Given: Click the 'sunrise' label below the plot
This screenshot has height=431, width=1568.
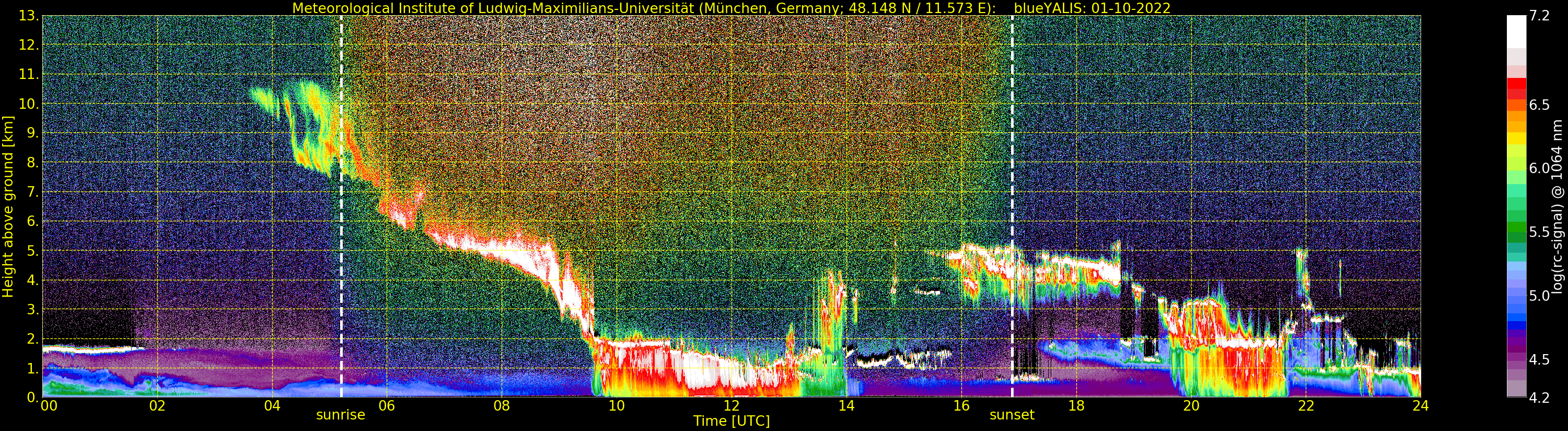Looking at the screenshot, I should coord(340,415).
